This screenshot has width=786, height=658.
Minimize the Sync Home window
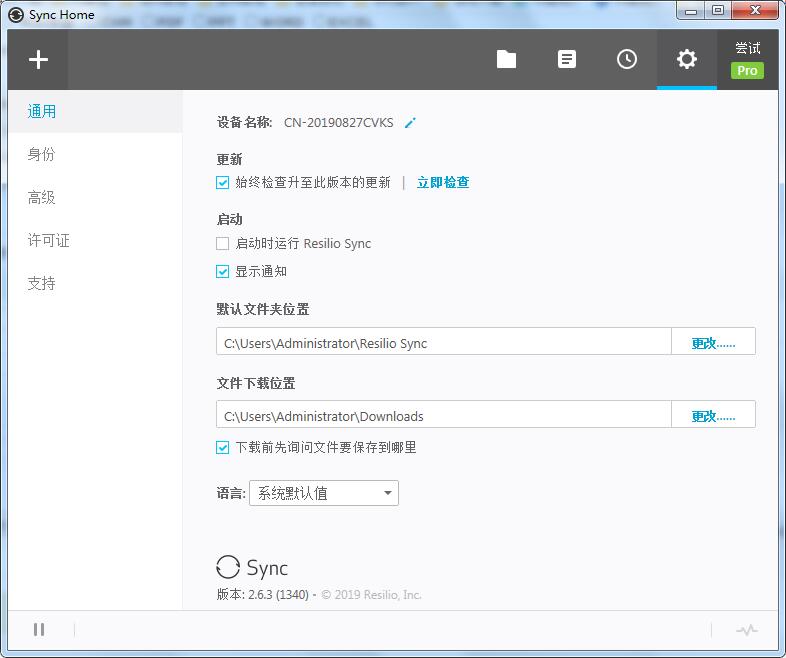point(691,11)
